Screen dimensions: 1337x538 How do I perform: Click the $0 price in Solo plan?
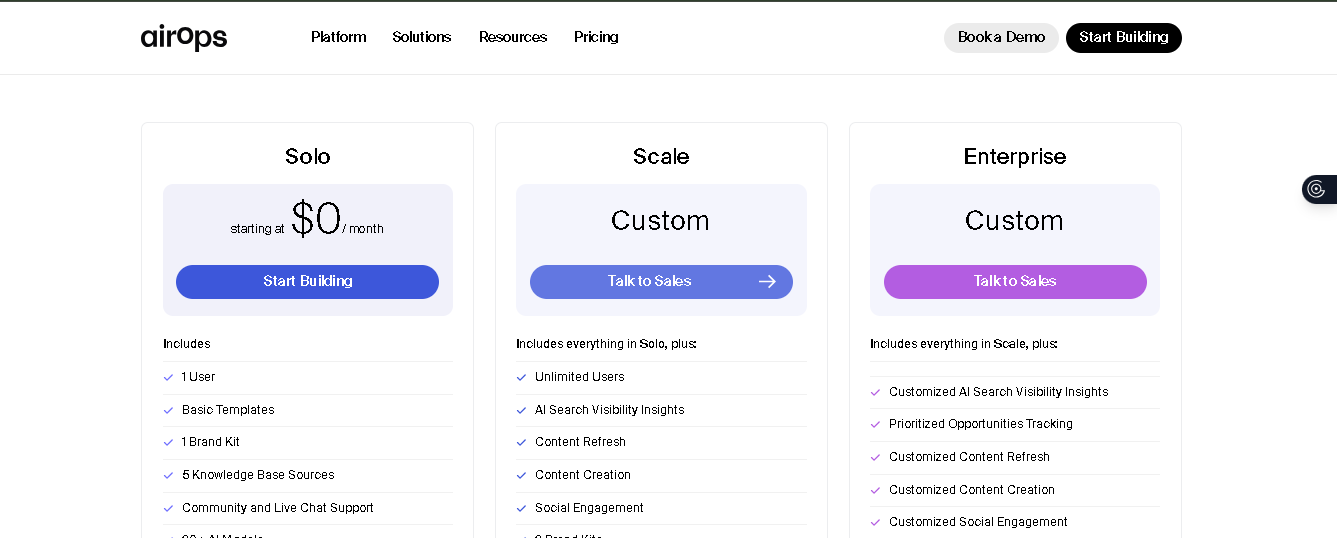(x=316, y=219)
